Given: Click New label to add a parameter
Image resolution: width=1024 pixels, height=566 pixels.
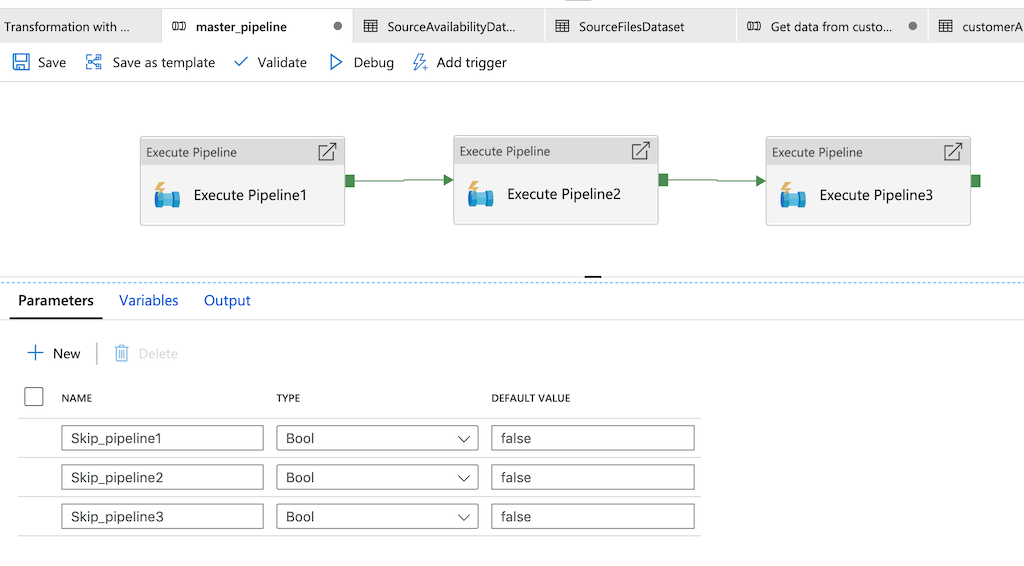Looking at the screenshot, I should [67, 354].
